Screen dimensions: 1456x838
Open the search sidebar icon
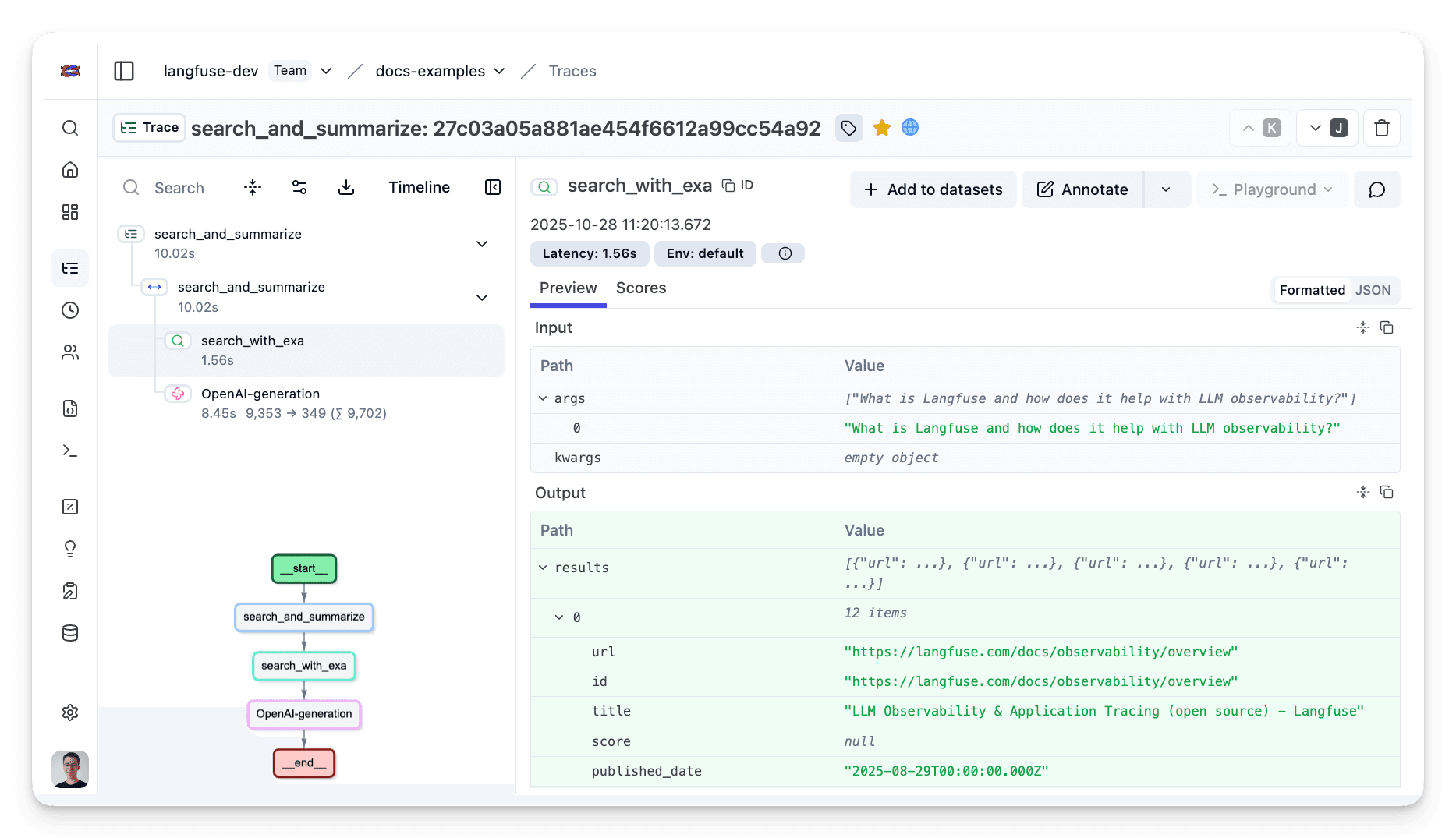point(70,128)
